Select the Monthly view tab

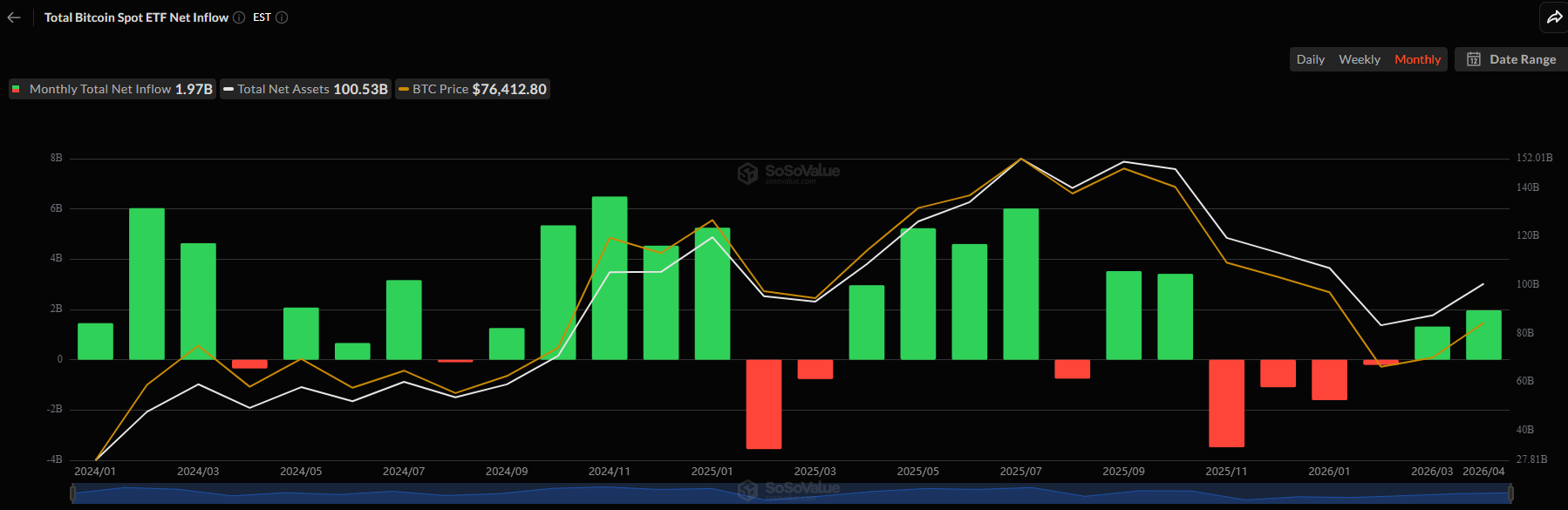click(x=1417, y=59)
